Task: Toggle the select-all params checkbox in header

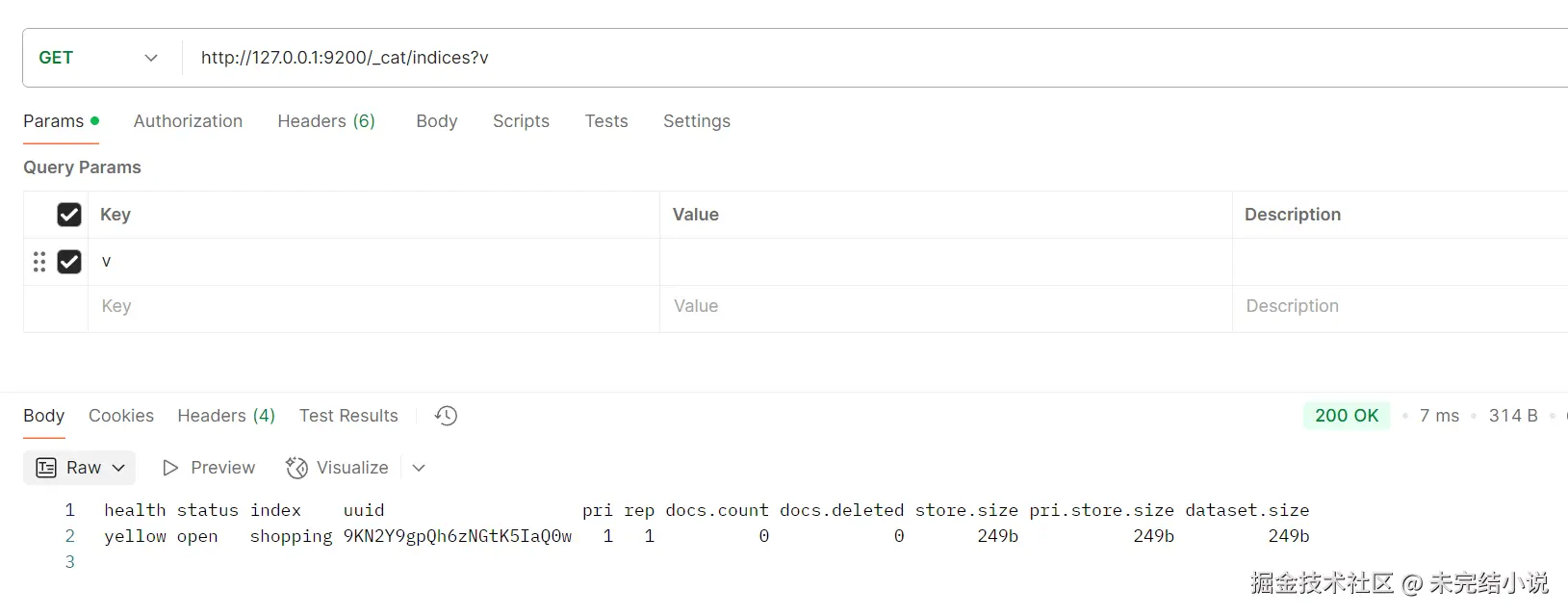Action: 69,215
